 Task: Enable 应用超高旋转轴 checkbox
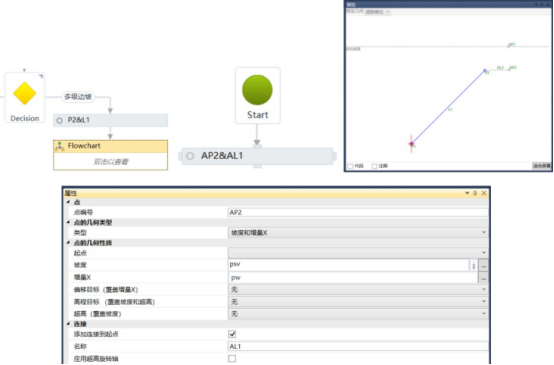coord(232,358)
